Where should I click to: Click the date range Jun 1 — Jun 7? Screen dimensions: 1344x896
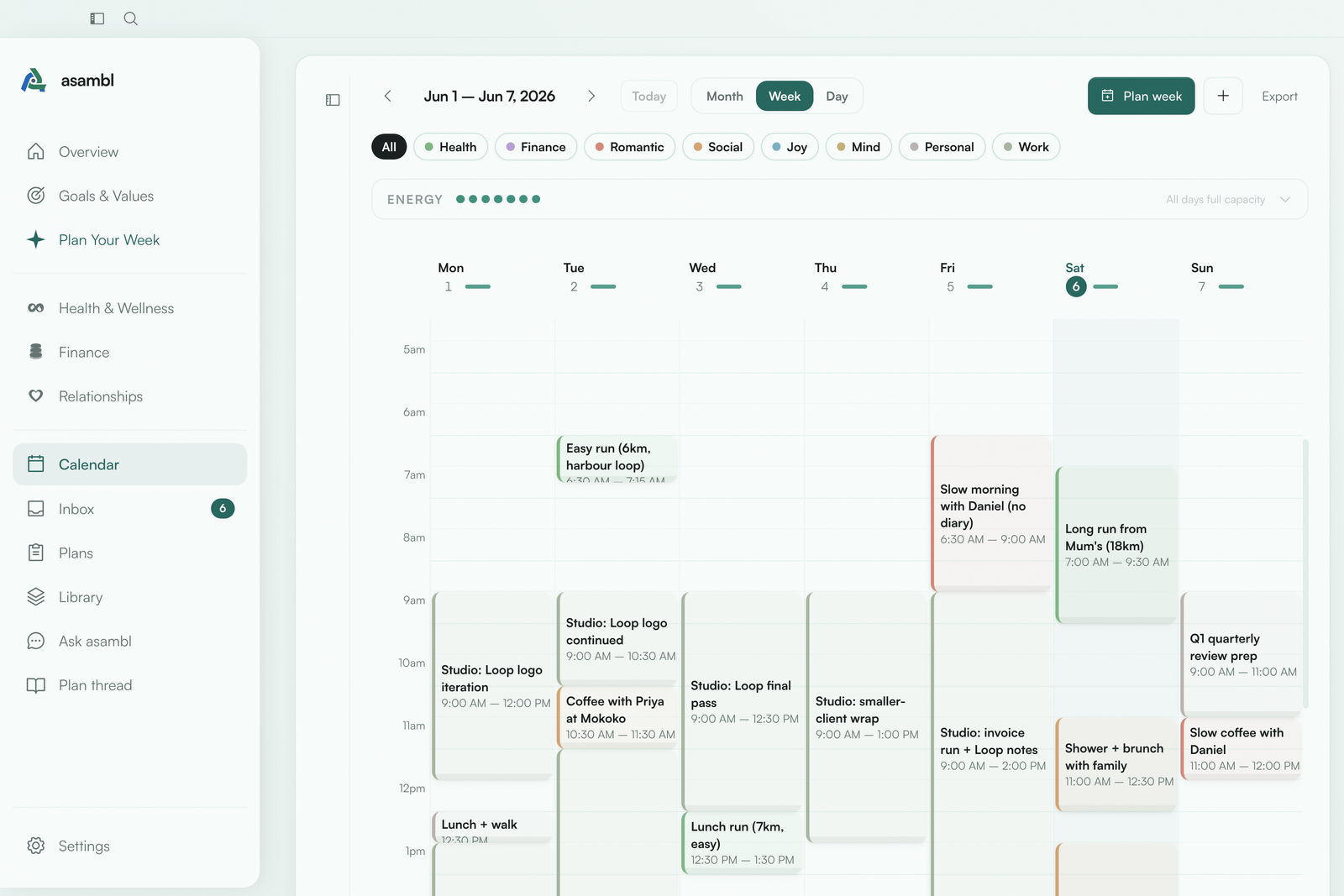(x=490, y=97)
